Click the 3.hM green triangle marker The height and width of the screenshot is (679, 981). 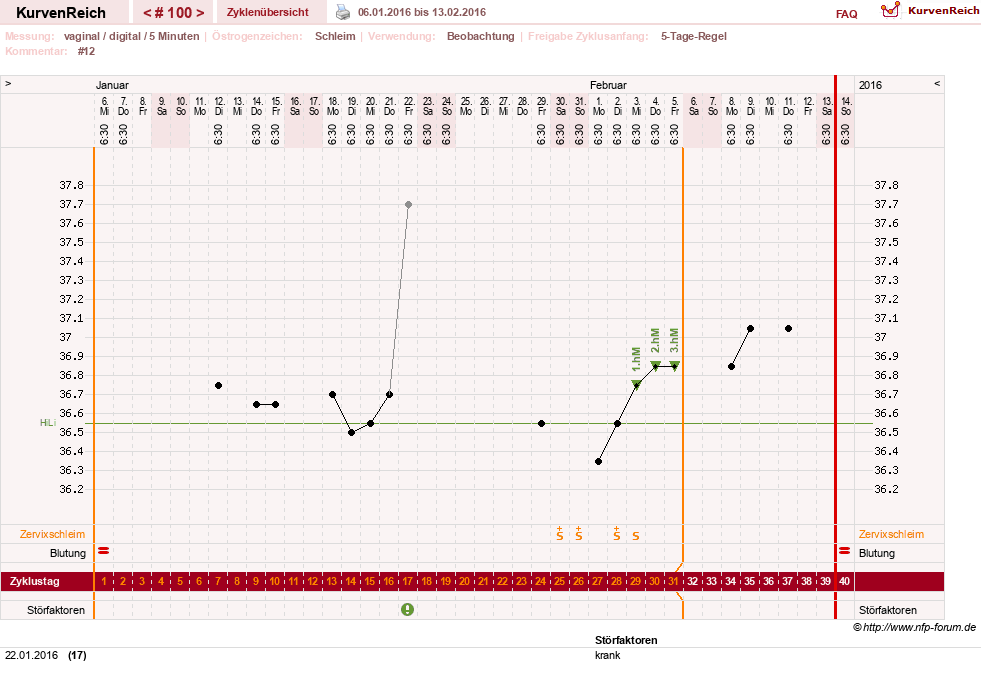pyautogui.click(x=674, y=365)
